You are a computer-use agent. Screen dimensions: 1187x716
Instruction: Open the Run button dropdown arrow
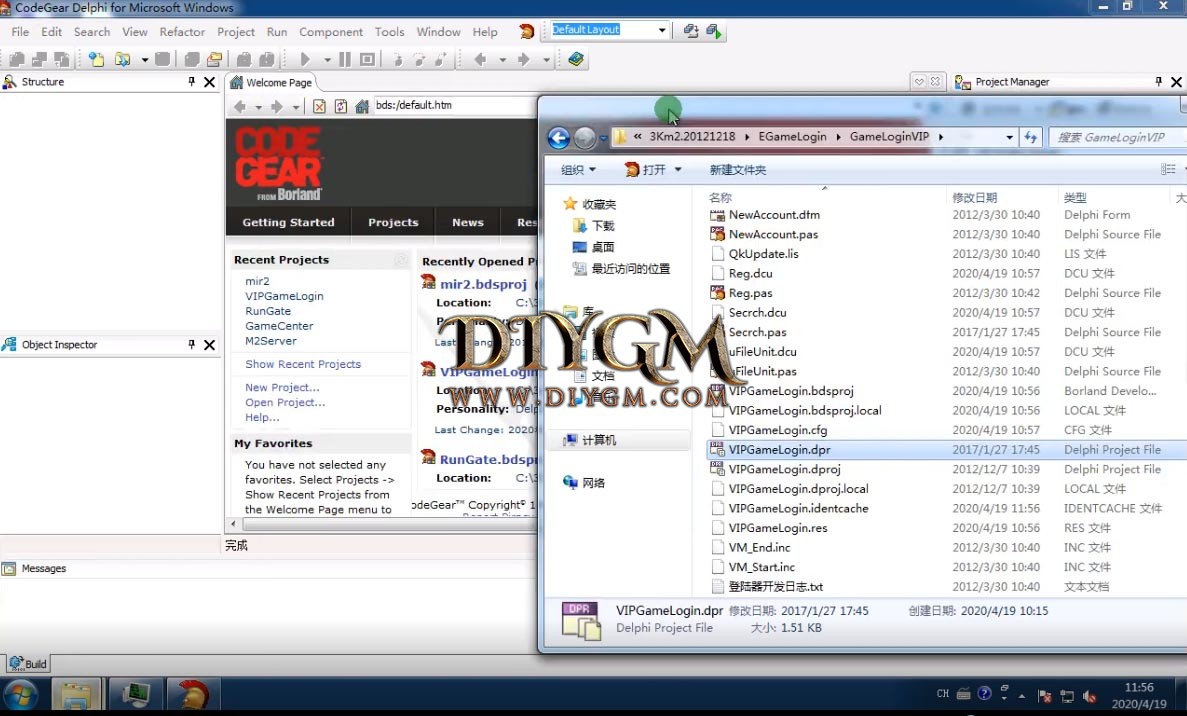click(327, 59)
